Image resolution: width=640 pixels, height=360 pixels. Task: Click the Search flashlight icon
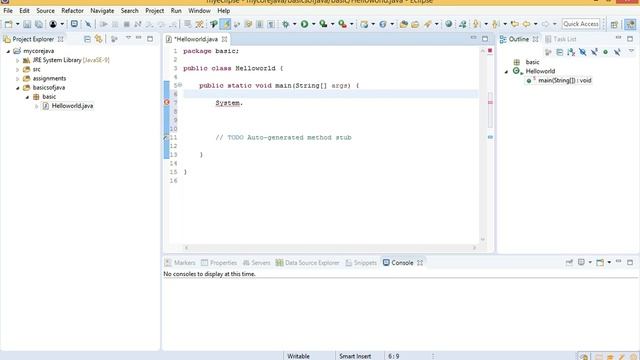(428, 24)
